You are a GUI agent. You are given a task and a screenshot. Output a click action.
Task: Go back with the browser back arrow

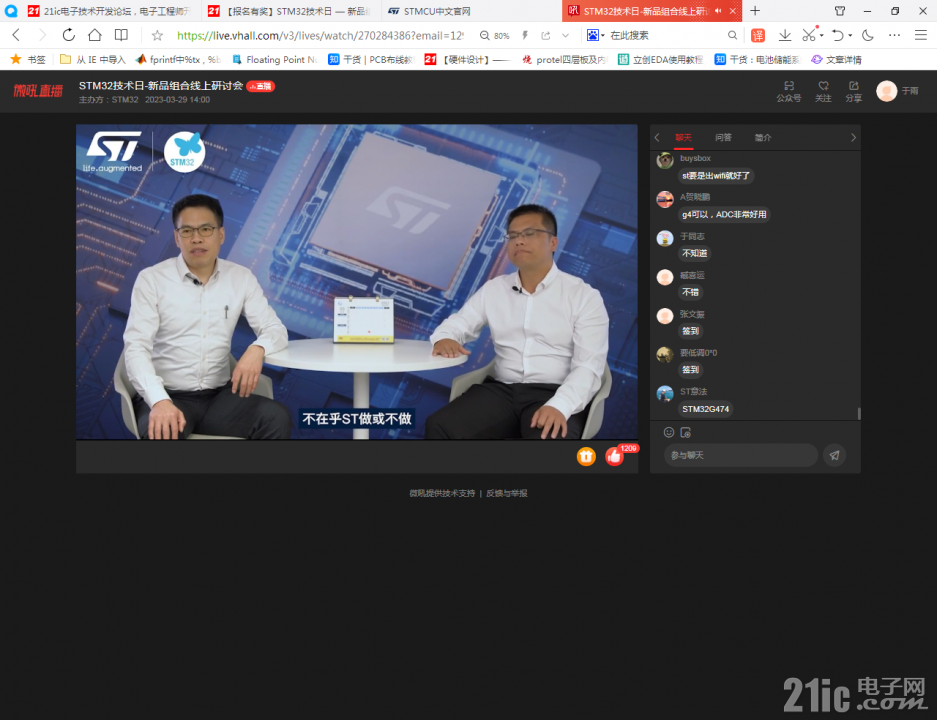pos(16,35)
